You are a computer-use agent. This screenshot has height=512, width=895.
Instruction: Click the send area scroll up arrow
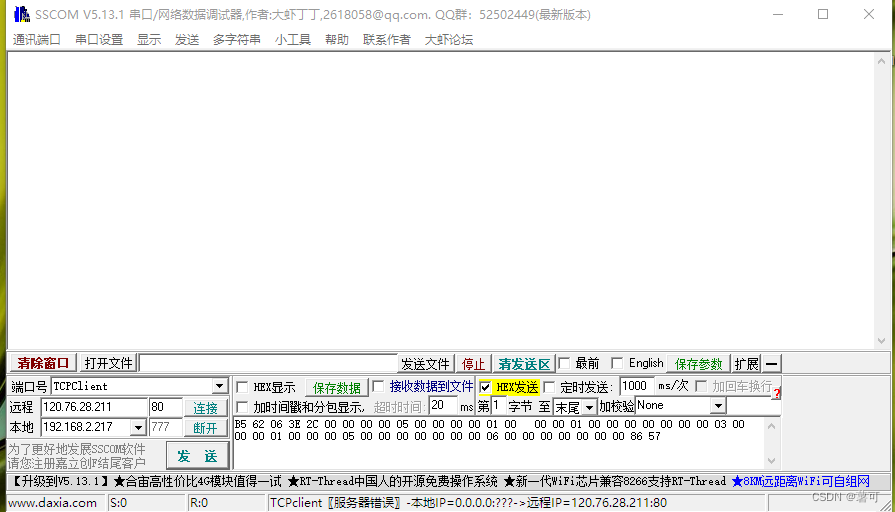click(x=772, y=426)
